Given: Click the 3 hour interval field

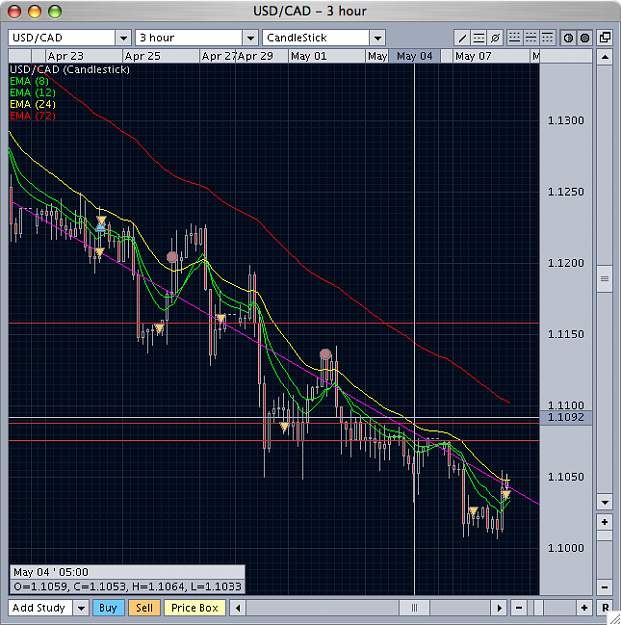Looking at the screenshot, I should coord(189,38).
